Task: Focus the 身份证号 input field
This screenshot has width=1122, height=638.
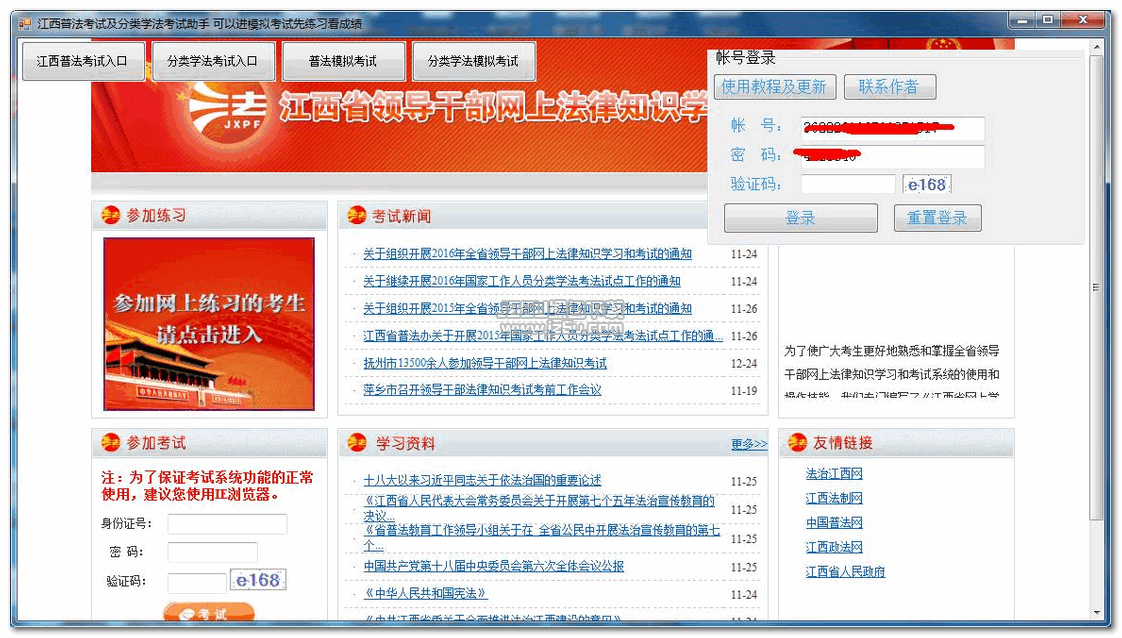Action: coord(228,524)
